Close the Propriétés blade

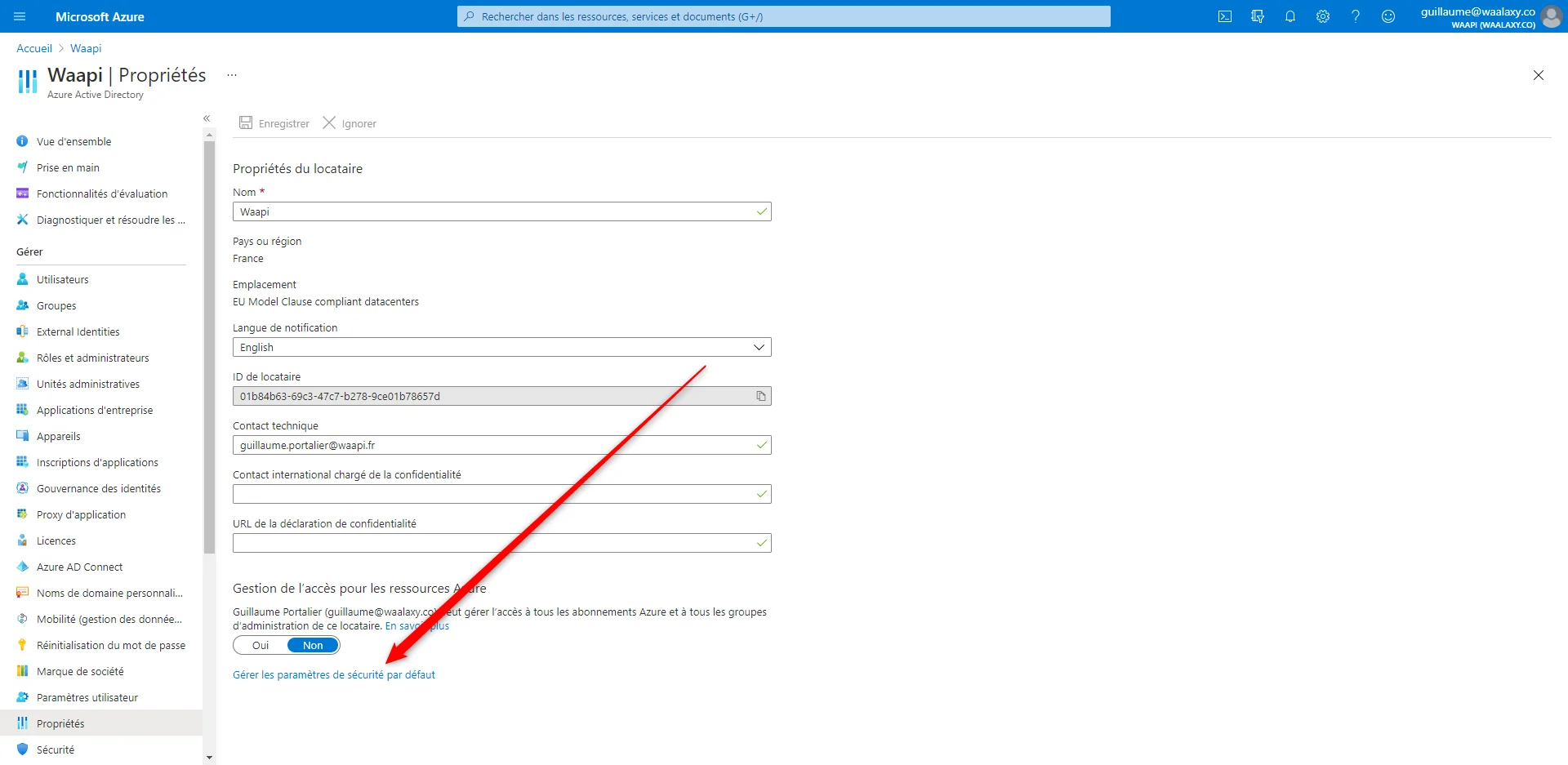pos(1539,75)
